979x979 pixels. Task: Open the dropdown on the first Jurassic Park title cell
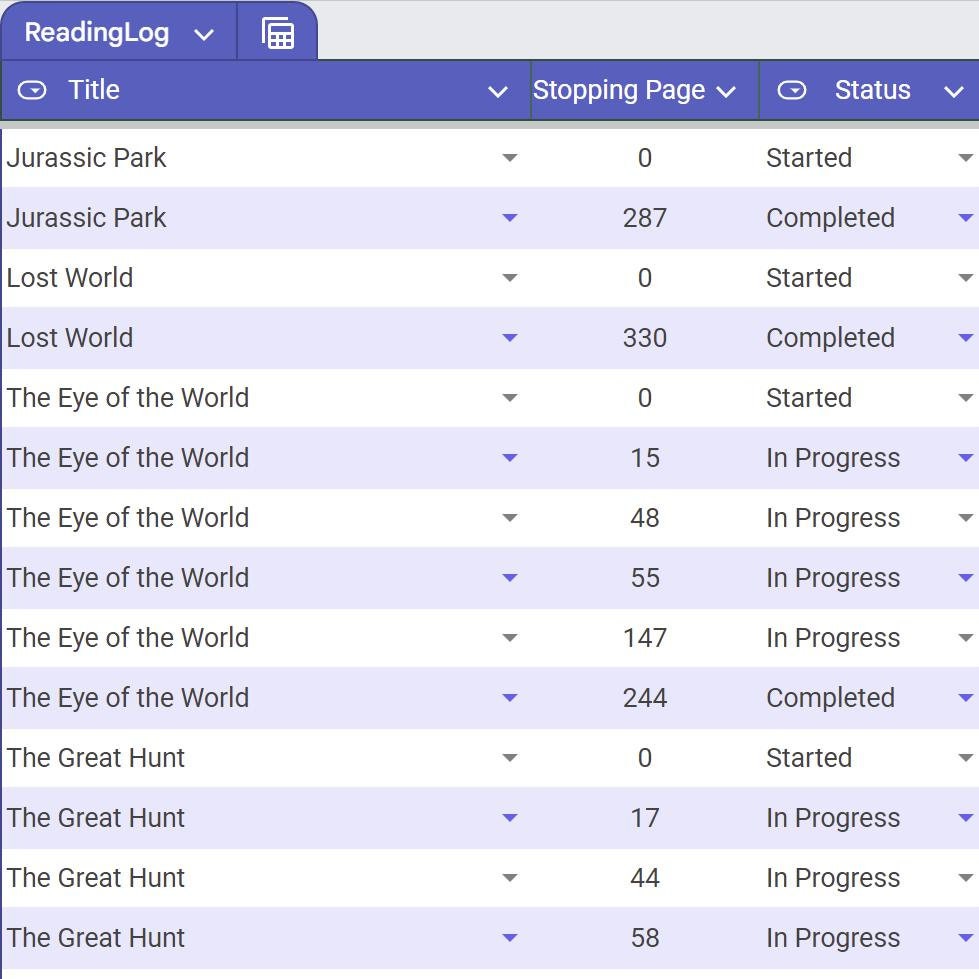click(510, 157)
